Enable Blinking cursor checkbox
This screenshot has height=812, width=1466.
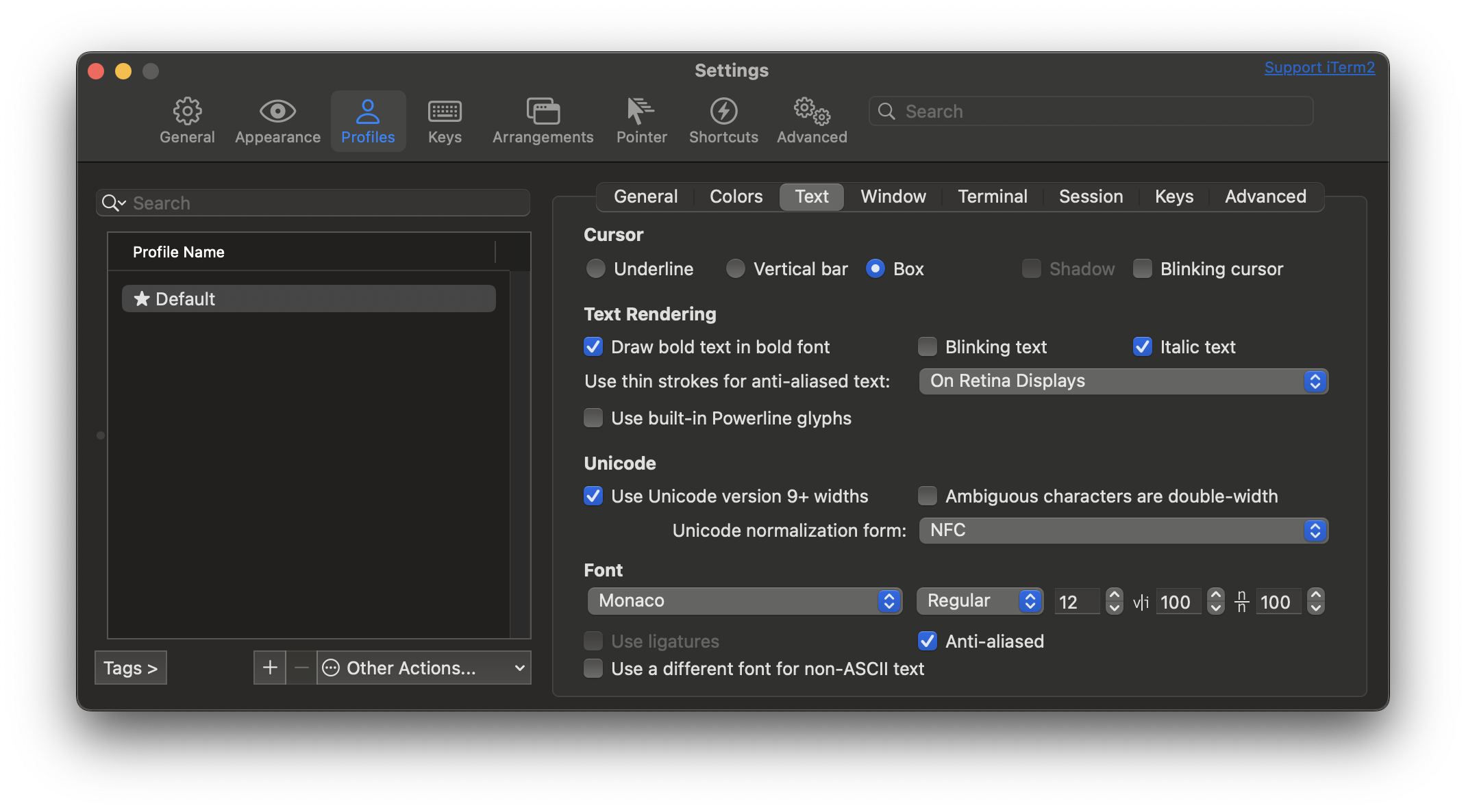click(x=1141, y=268)
